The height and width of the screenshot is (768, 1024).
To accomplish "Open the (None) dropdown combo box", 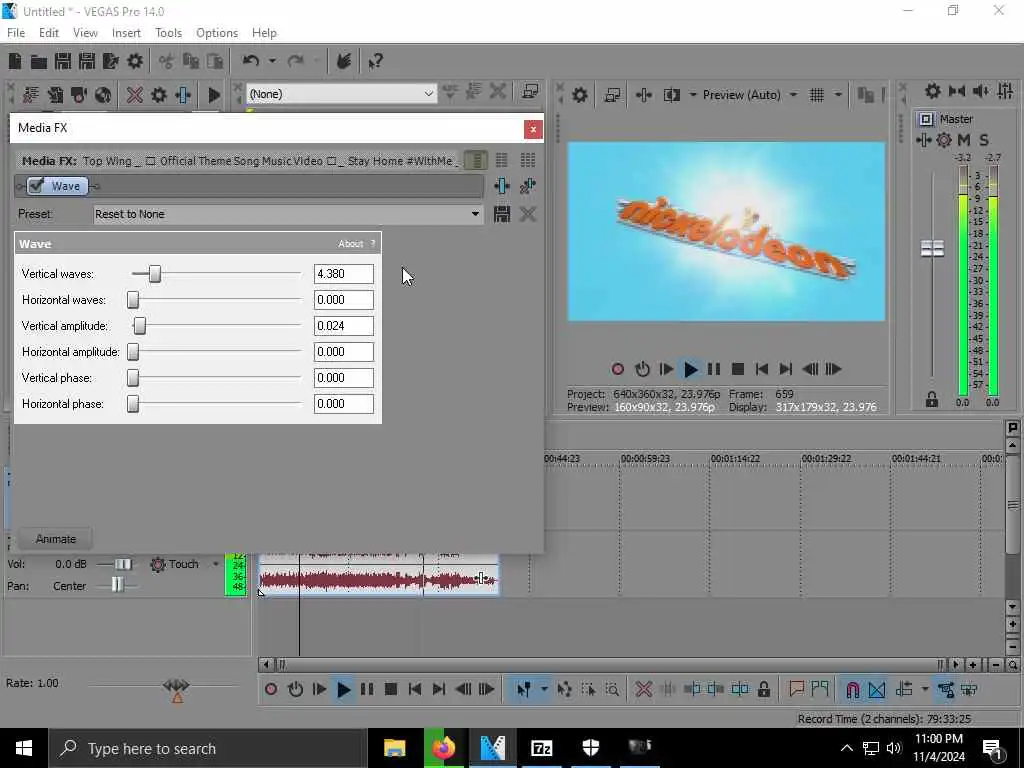I will [341, 94].
